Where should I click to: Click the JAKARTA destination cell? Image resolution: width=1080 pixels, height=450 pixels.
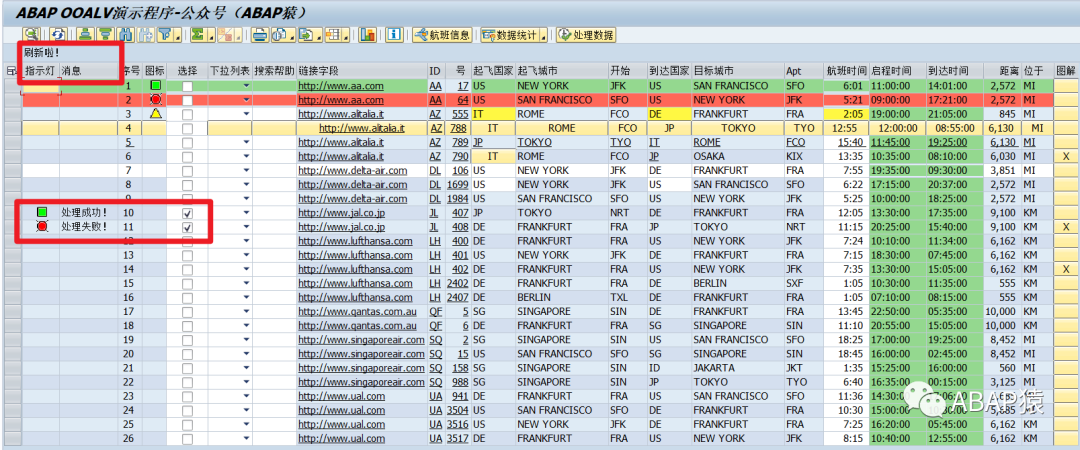click(738, 368)
